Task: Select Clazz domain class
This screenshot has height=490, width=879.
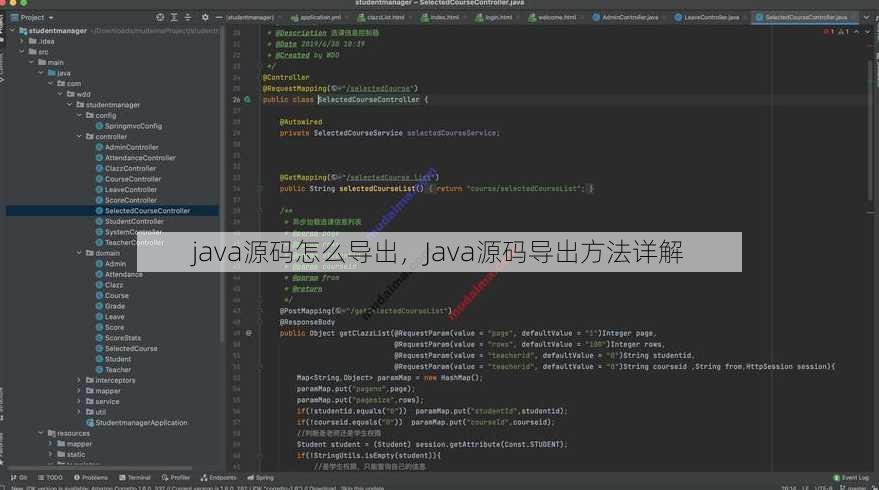Action: 109,285
